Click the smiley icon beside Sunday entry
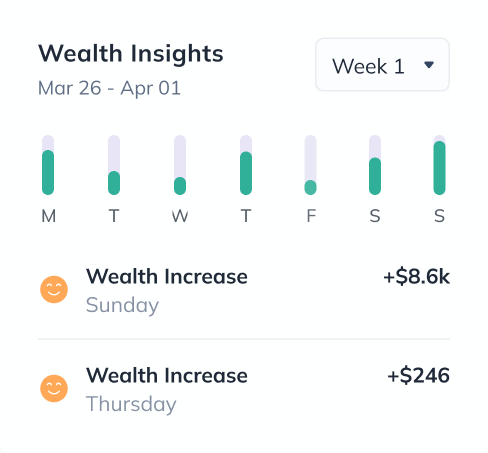 [x=54, y=289]
